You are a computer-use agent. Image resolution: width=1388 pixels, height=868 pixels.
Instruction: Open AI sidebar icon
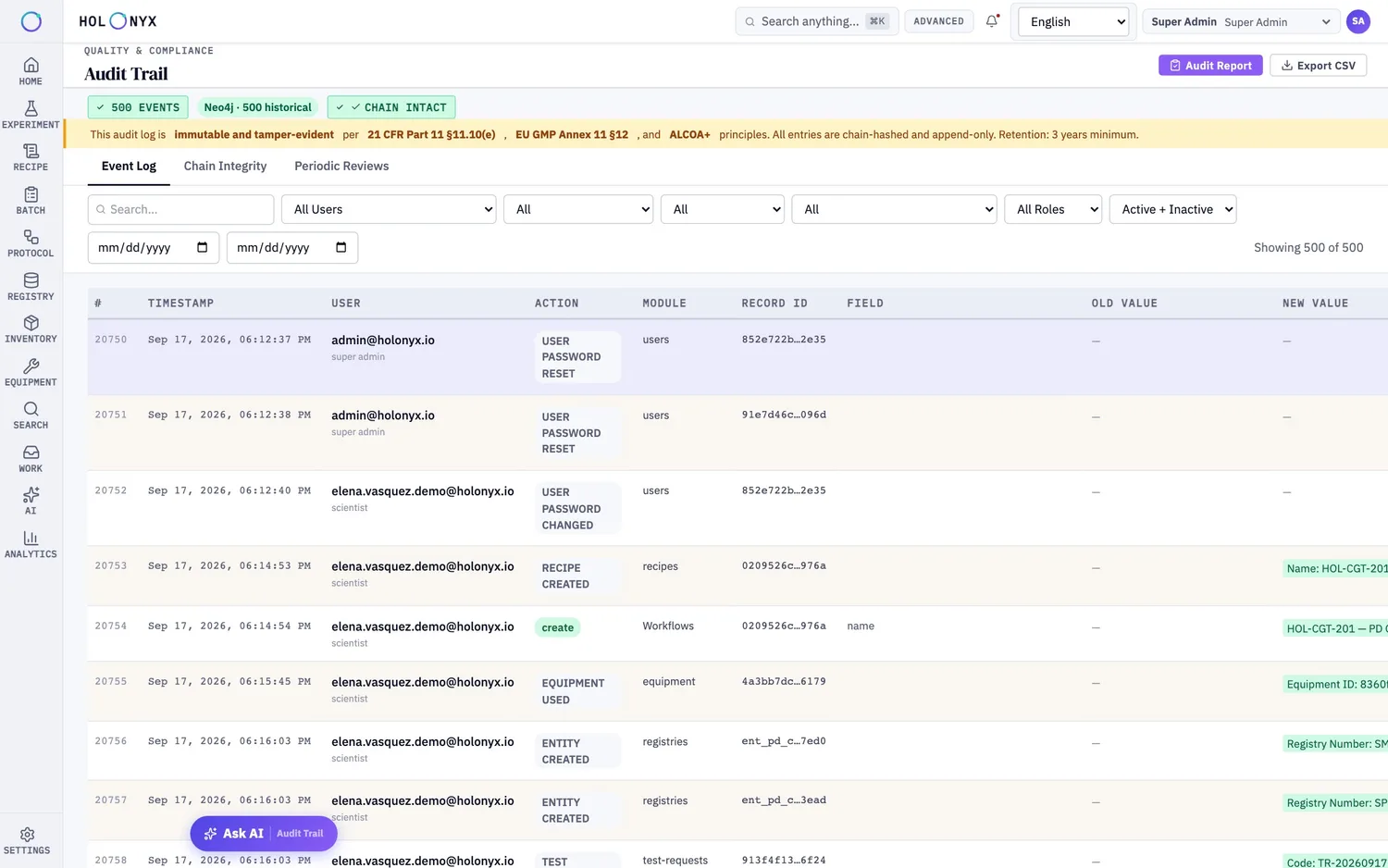tap(31, 502)
